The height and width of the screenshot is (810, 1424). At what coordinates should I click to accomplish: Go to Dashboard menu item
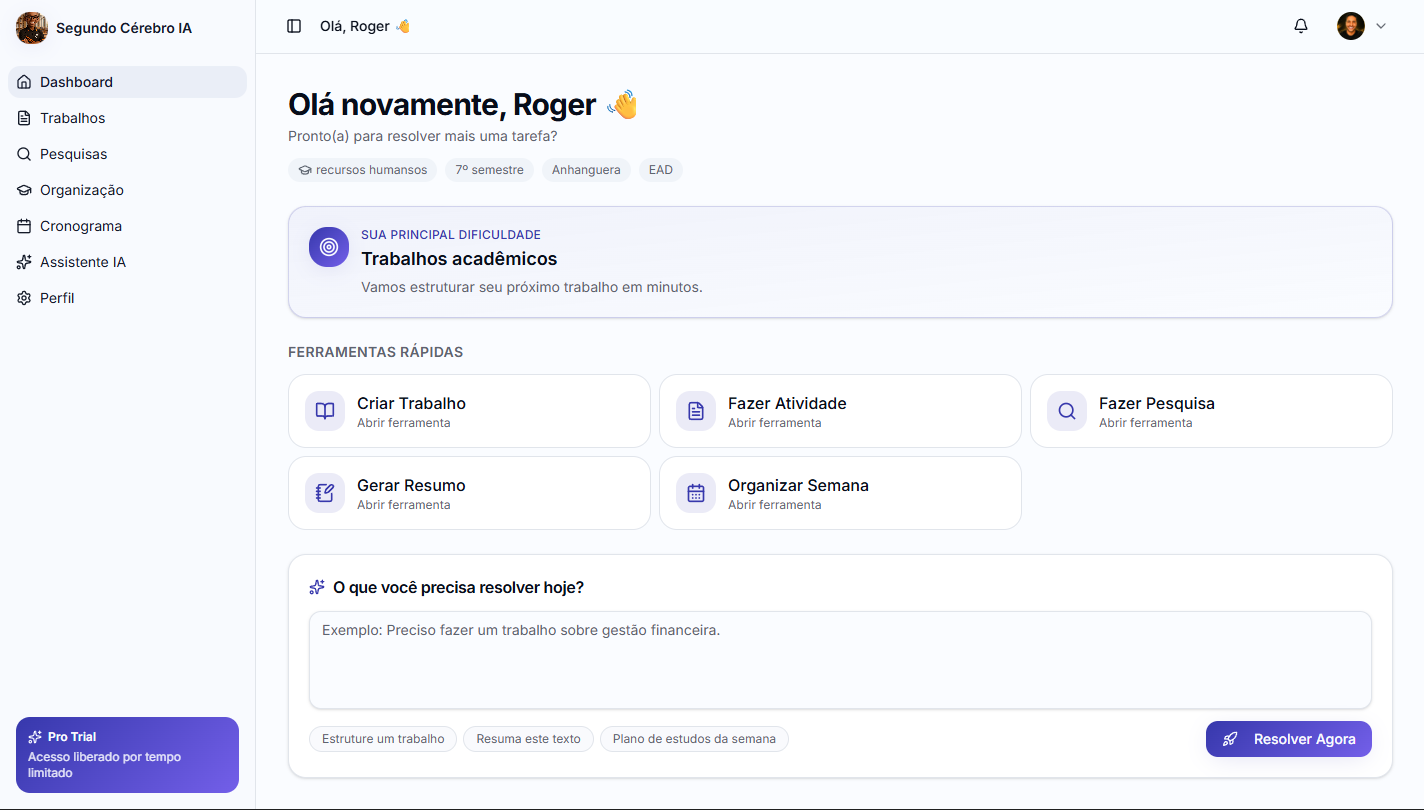click(127, 82)
